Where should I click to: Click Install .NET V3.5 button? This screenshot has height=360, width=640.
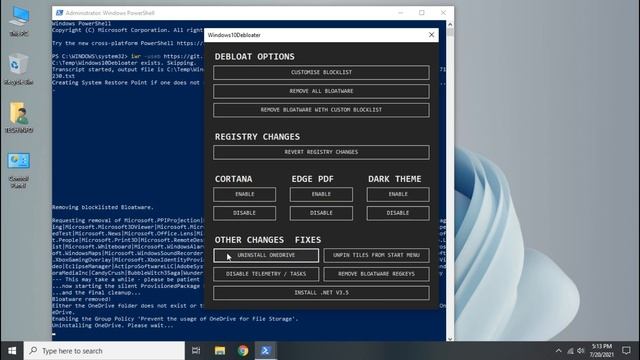321,293
